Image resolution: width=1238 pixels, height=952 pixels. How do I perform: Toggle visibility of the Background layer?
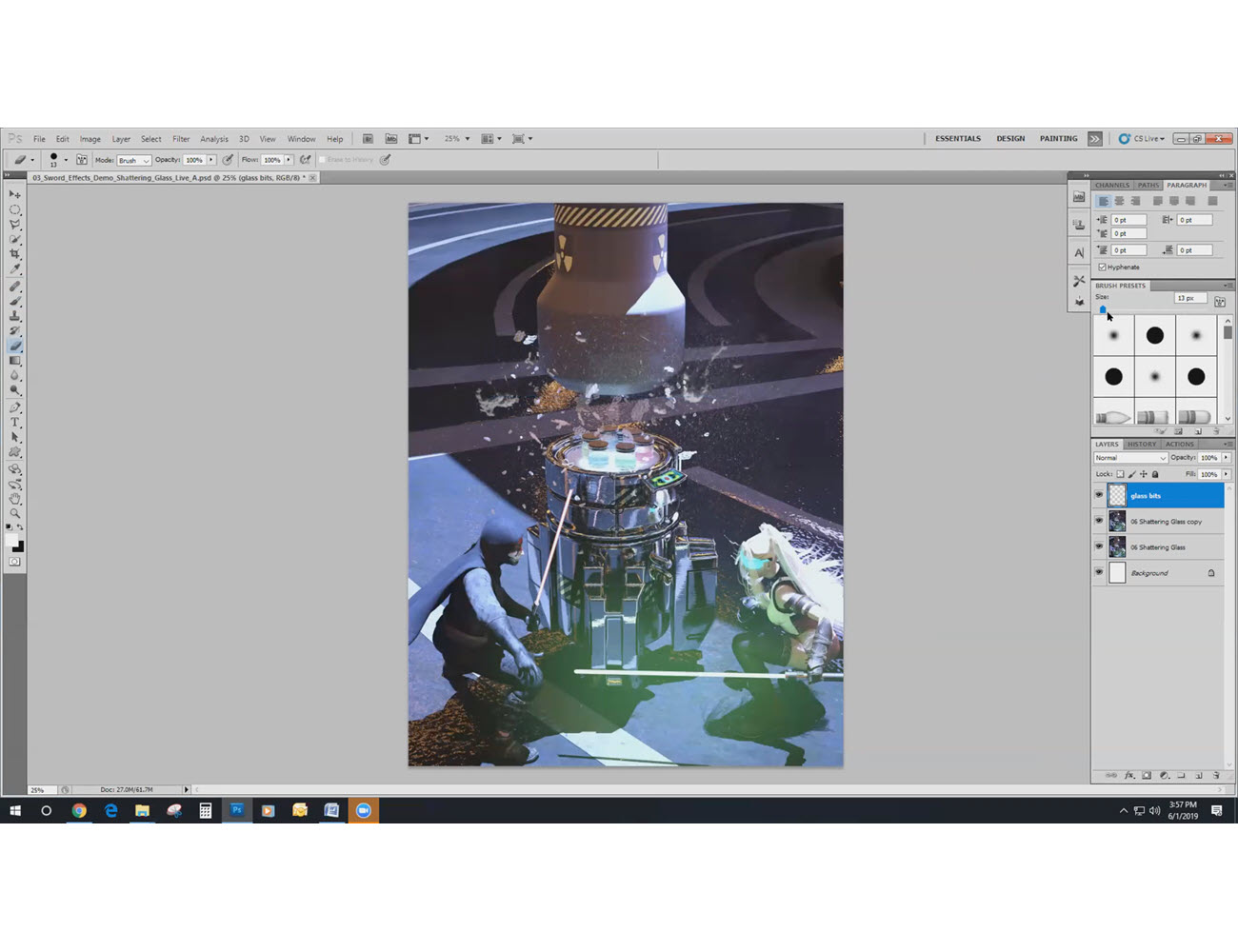[x=1099, y=572]
